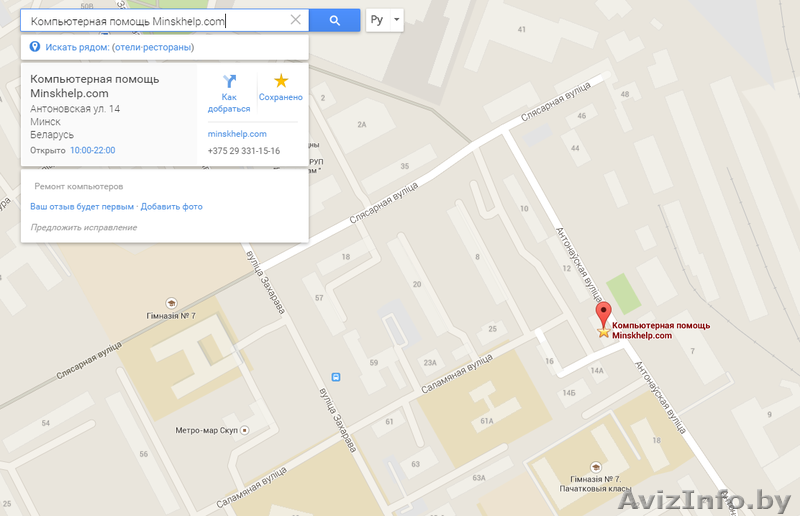800x516 pixels.
Task: Click Гімназія № 7 Пачатковыя класы icon
Action: 595,467
